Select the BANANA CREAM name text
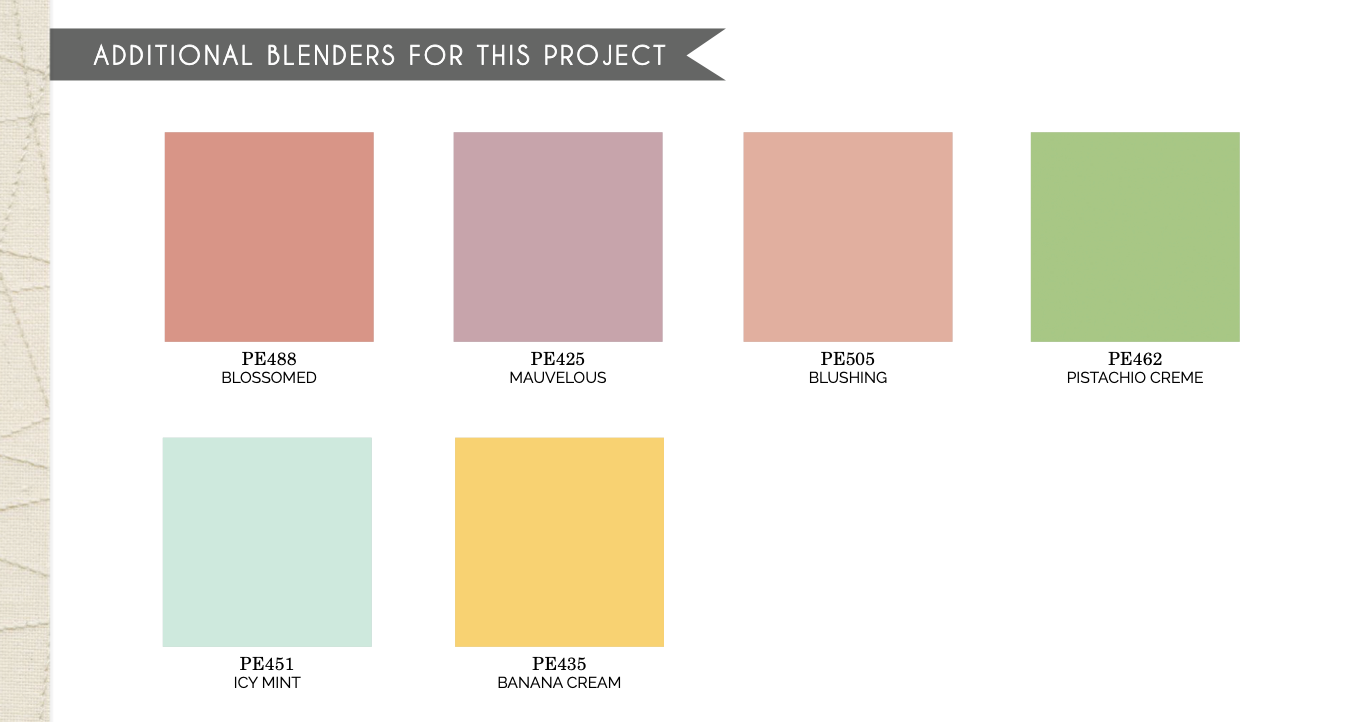This screenshot has width=1348, height=722. pyautogui.click(x=559, y=683)
